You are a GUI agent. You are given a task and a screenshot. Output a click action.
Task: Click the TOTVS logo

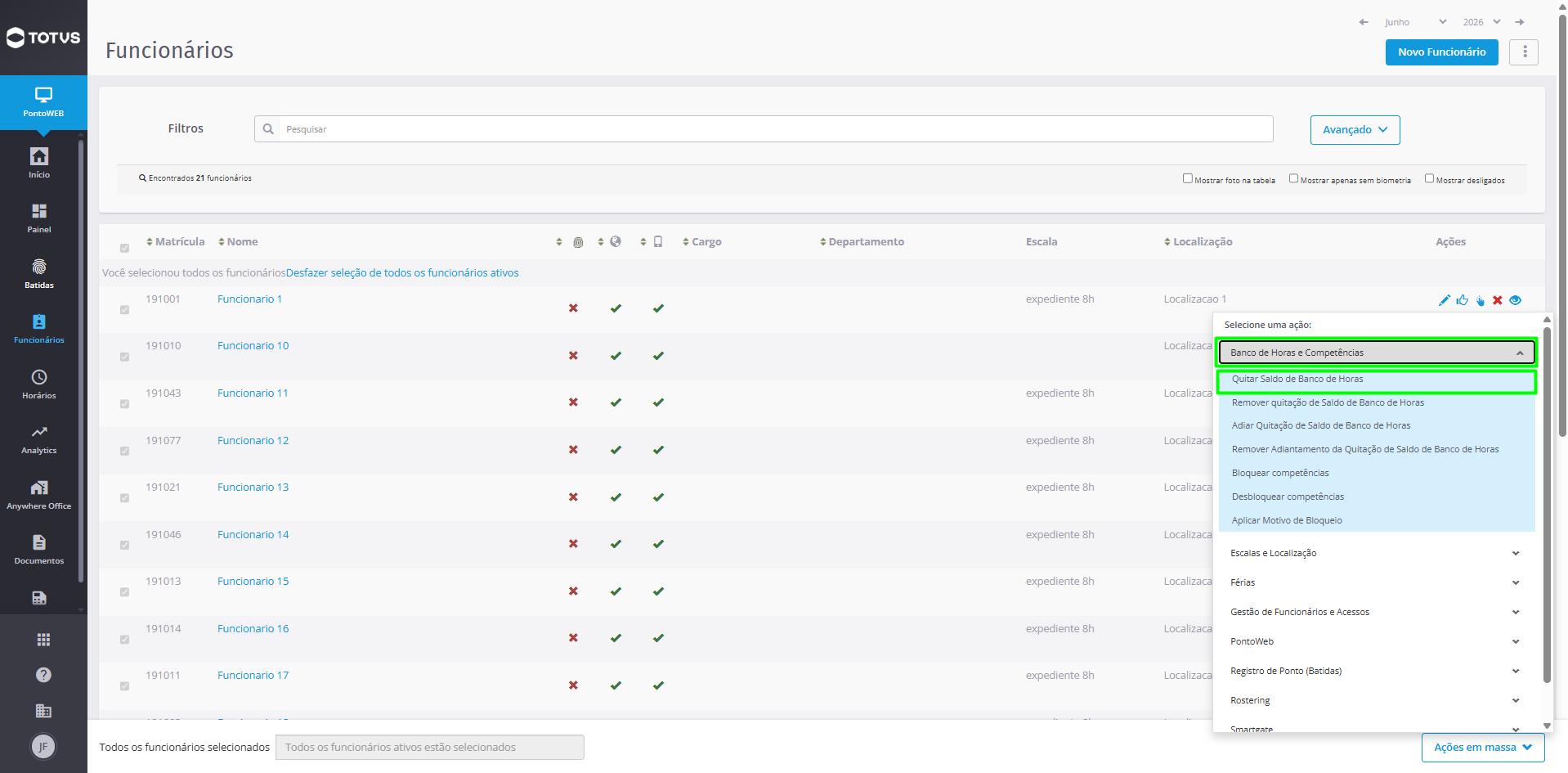click(43, 38)
